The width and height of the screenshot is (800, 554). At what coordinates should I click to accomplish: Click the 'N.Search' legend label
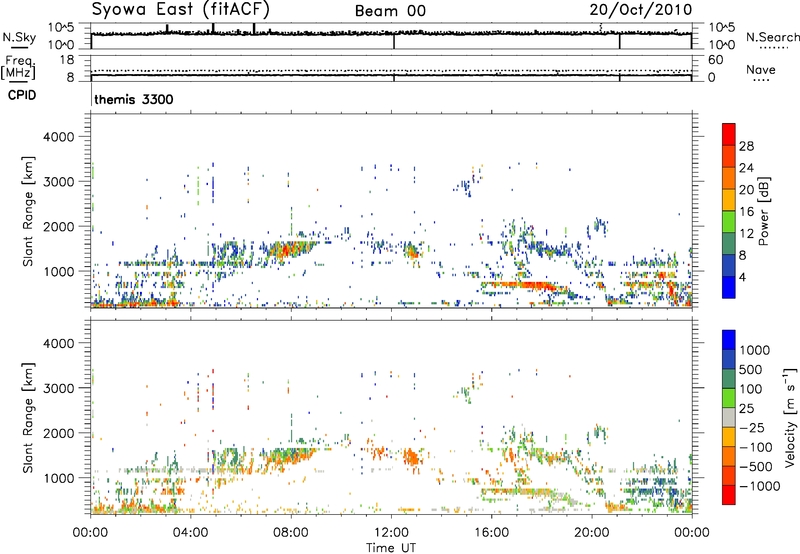pos(772,37)
